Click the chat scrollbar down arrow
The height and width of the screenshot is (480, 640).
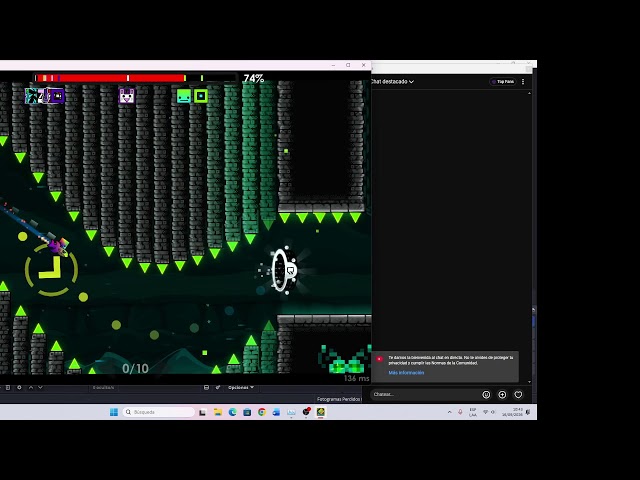529,382
